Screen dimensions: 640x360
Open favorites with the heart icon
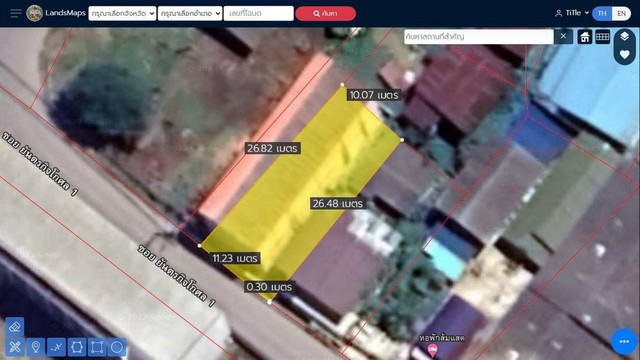[624, 54]
